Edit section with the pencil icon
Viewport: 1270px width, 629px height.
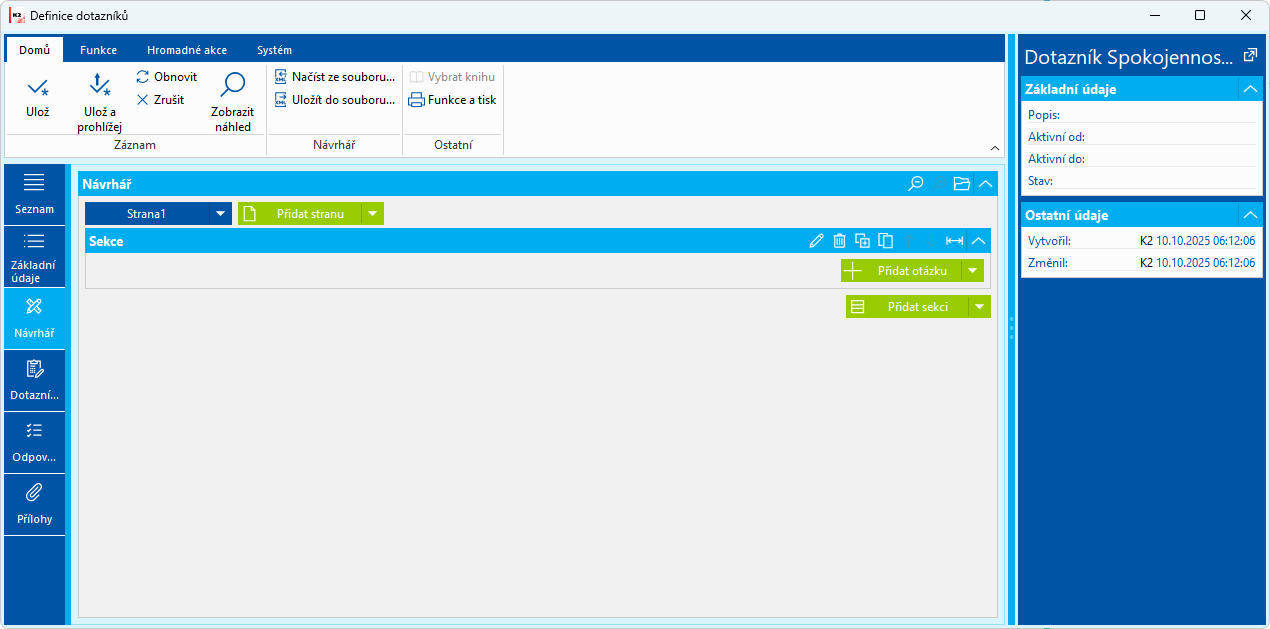(817, 241)
